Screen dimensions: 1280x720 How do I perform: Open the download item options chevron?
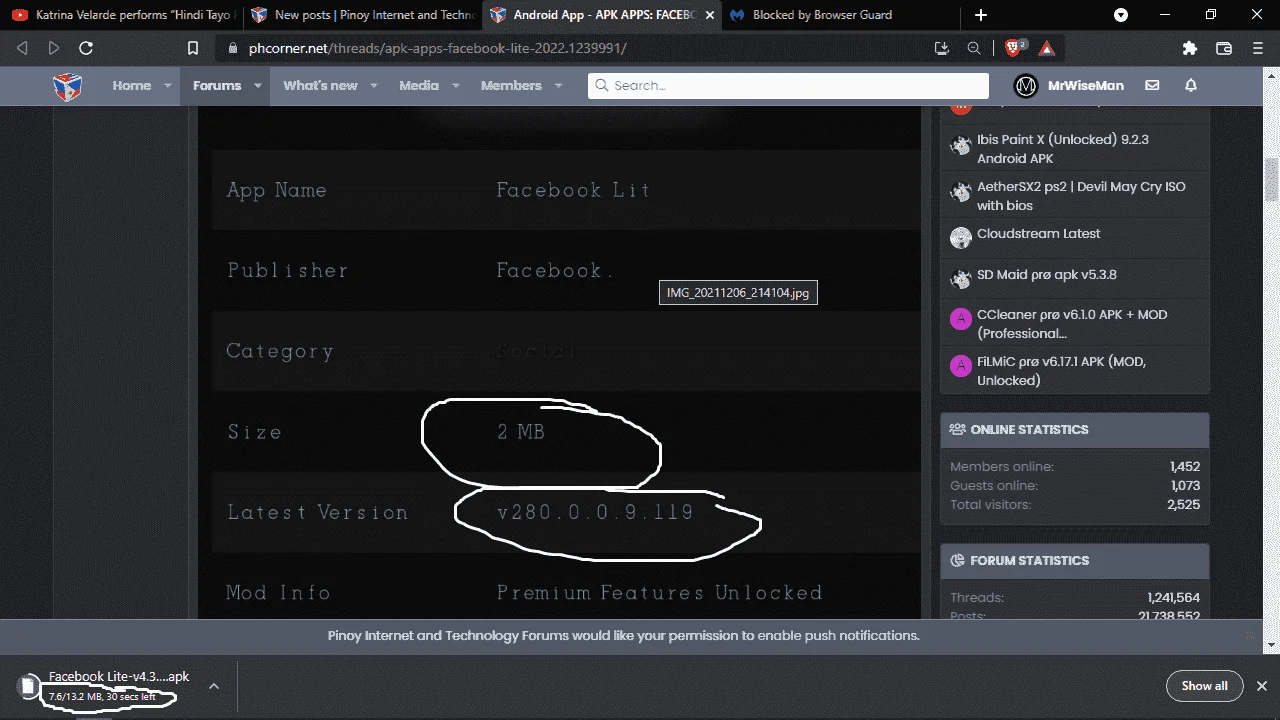[x=214, y=686]
